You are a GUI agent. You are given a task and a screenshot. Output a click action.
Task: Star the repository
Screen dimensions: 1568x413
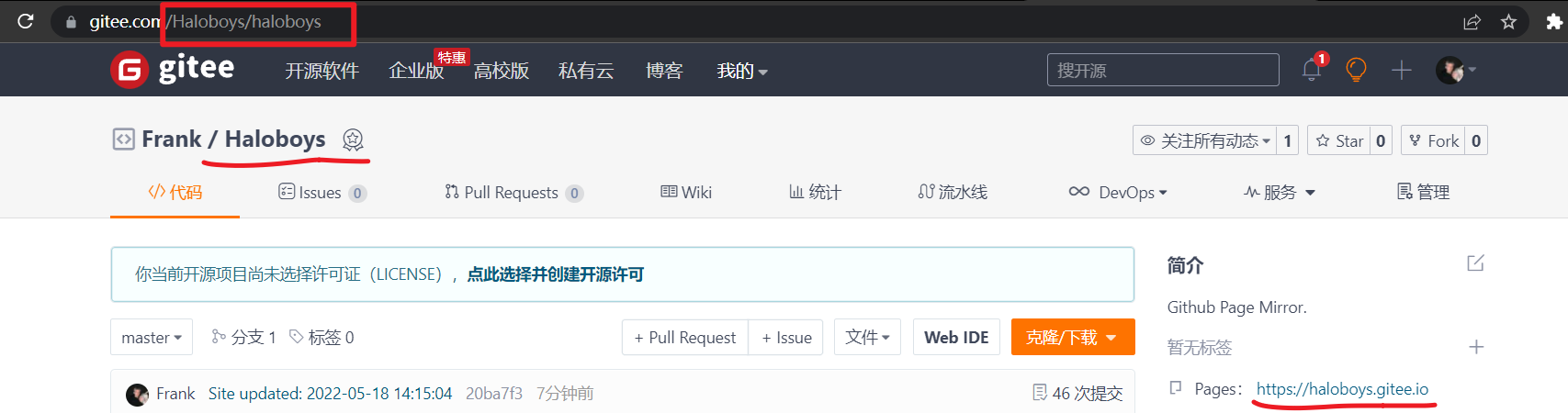(x=1338, y=140)
